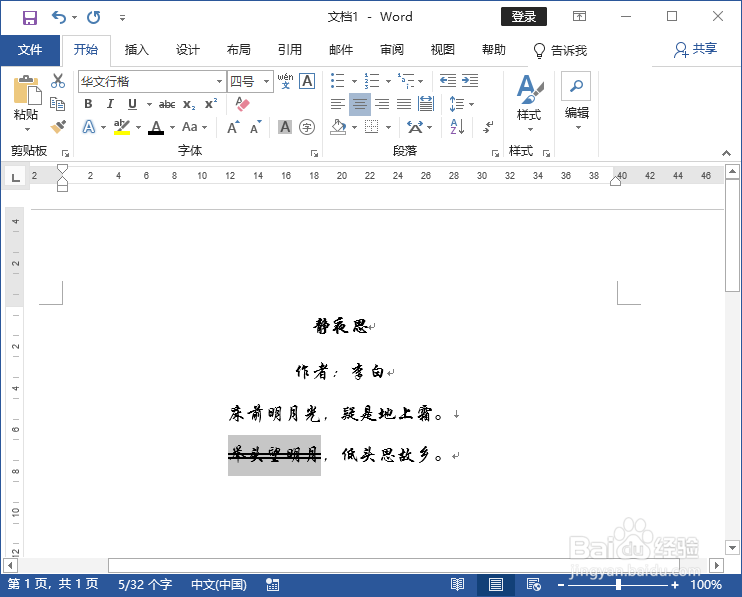Copy selection with the copy icon
This screenshot has width=742, height=597.
click(x=58, y=104)
